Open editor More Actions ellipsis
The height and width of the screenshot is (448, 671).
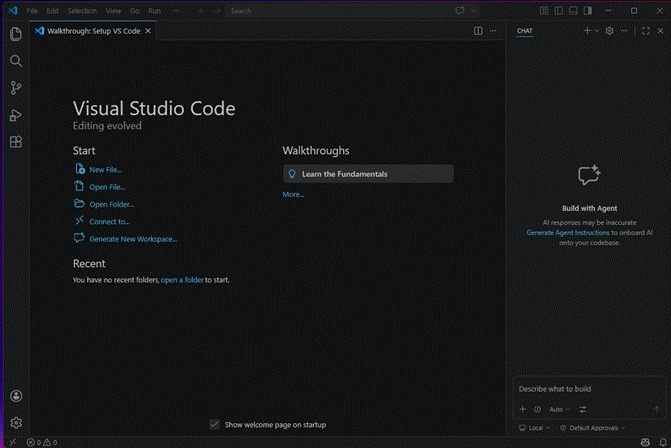(493, 31)
